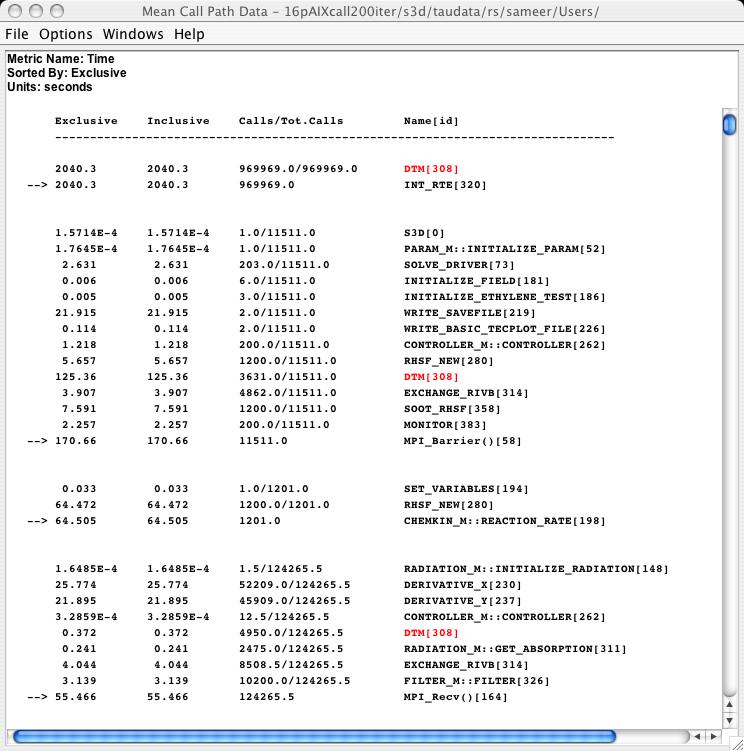Select MPI_Recv()[164] entry
The image size is (744, 751).
tap(456, 697)
